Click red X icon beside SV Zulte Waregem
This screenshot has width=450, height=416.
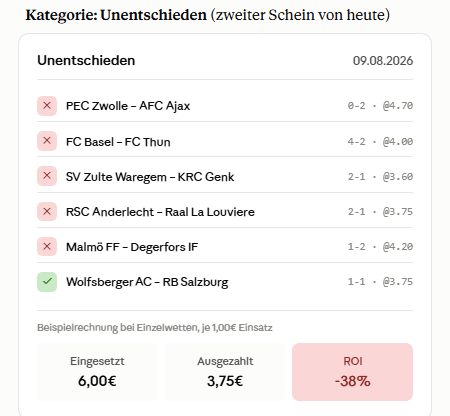click(x=47, y=176)
